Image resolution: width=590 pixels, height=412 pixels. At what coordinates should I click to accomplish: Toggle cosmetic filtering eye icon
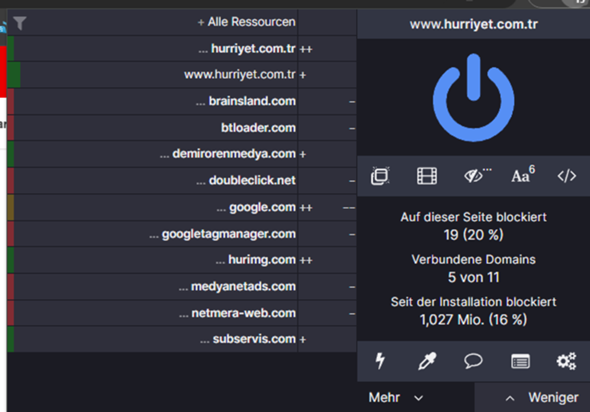[476, 175]
